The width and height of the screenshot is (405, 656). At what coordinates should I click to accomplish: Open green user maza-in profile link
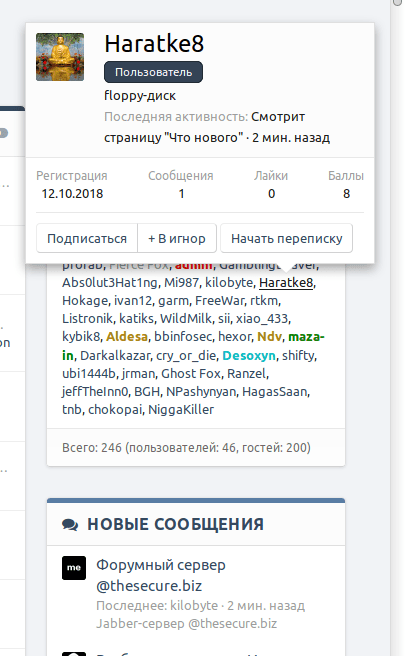[x=306, y=337]
